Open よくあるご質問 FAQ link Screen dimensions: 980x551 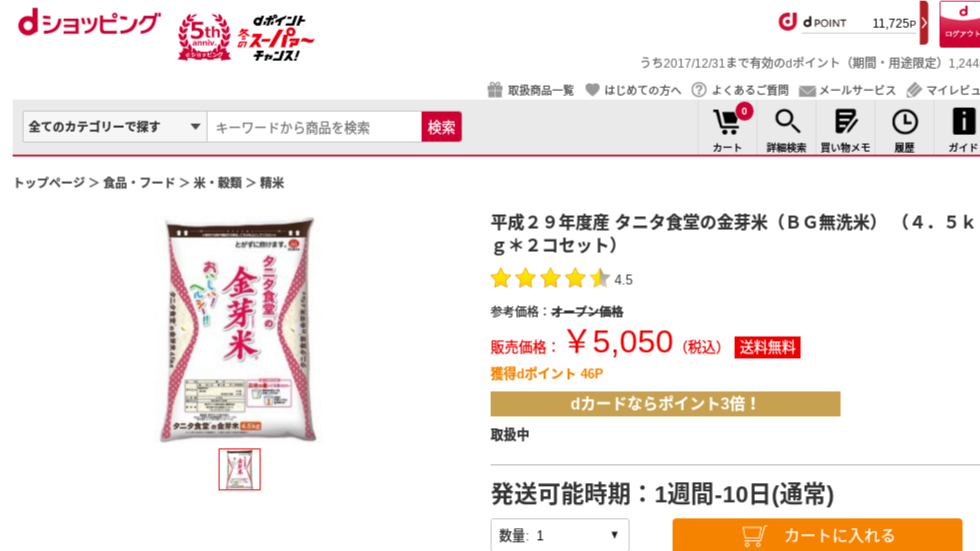[740, 90]
